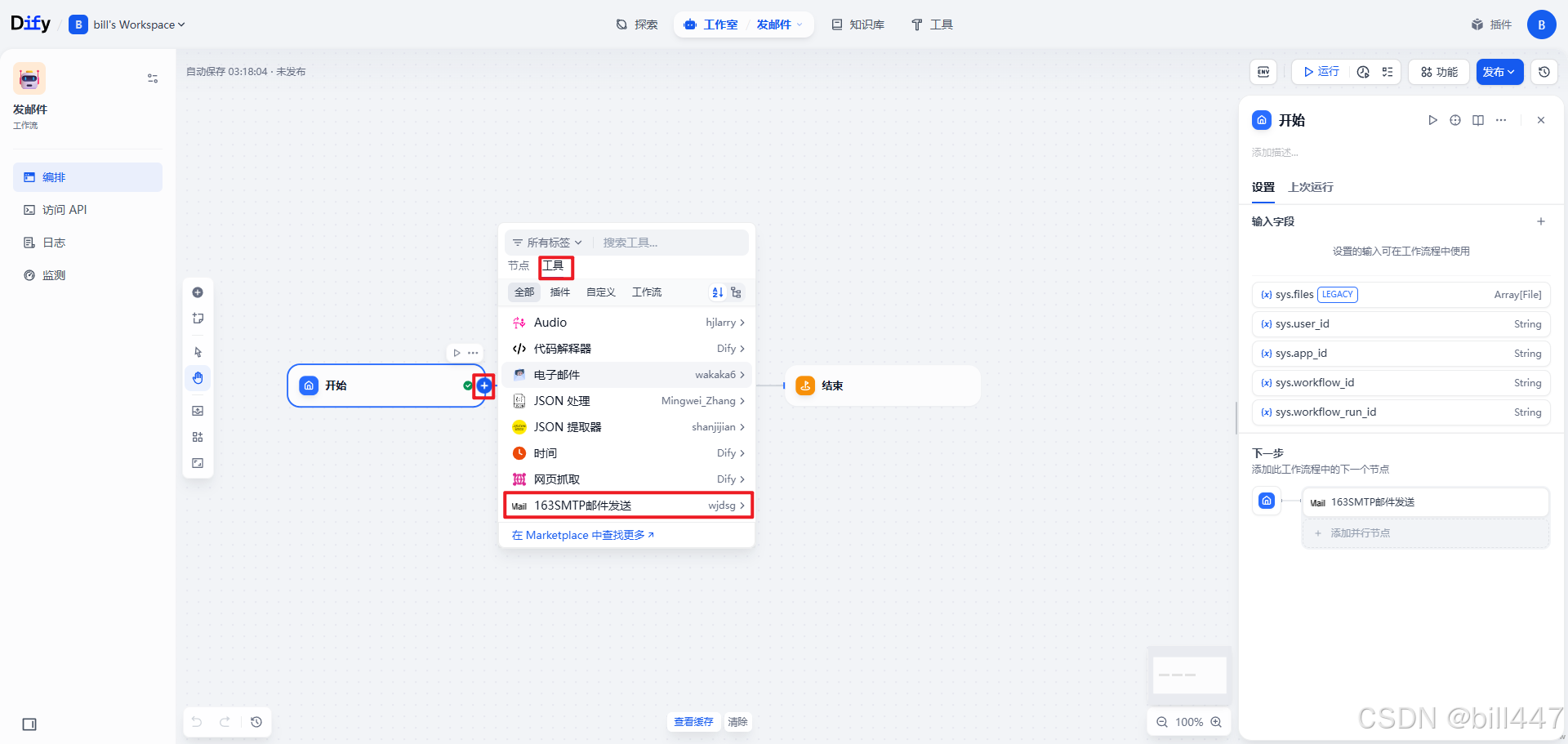Open 工作室 in top navigation
1568x744 pixels.
coord(711,25)
